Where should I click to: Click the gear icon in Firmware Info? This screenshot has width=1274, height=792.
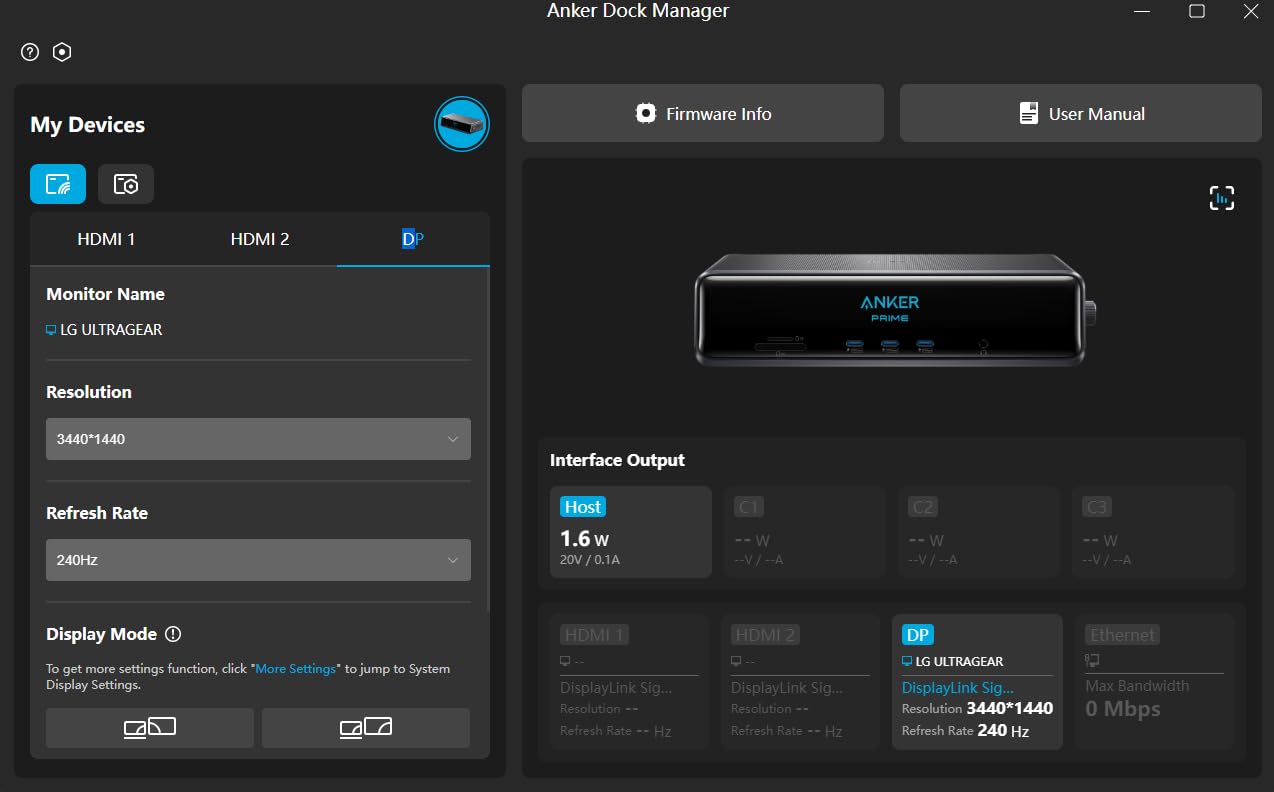[646, 113]
